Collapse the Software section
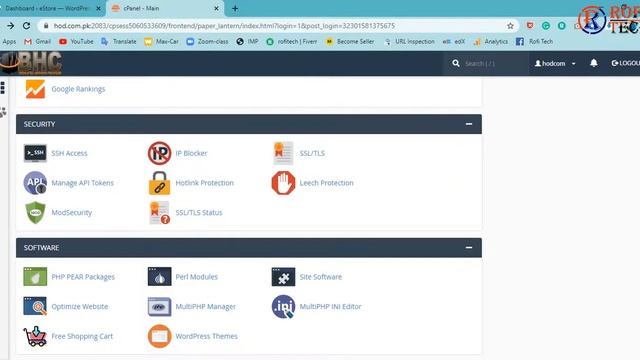The image size is (640, 360). click(469, 248)
